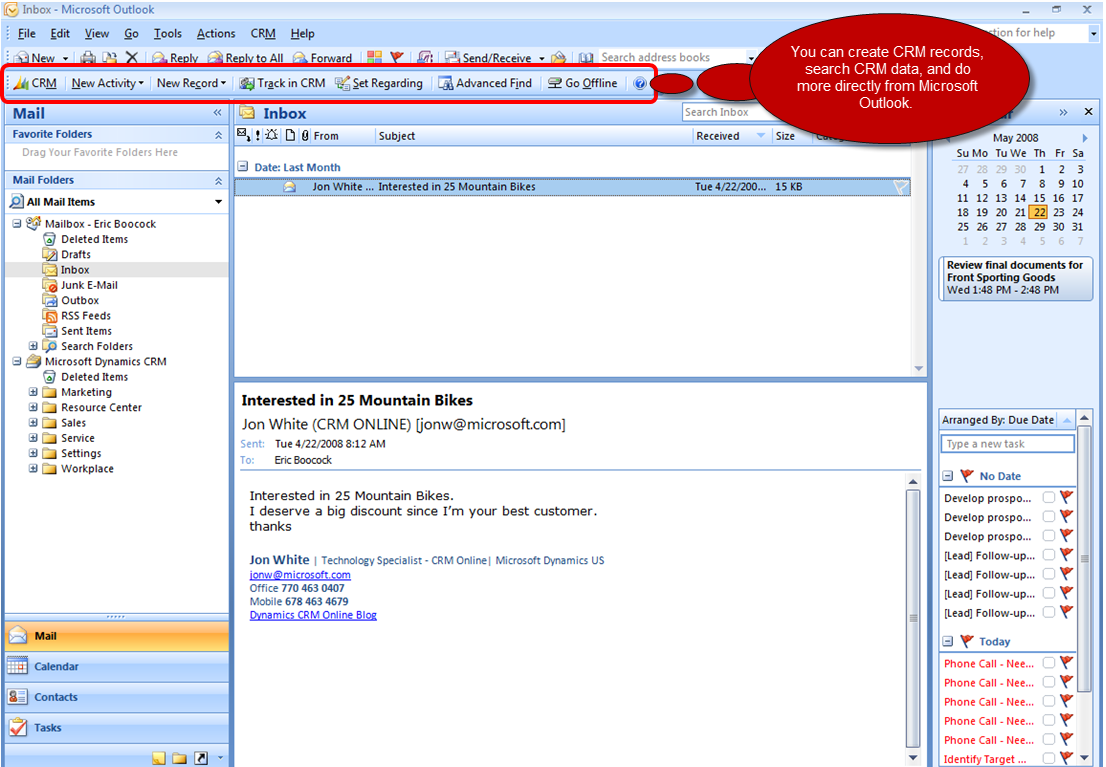Screen dimensions: 1106x767
Task: Open the Folder List icon in the navigation footer
Action: point(180,758)
